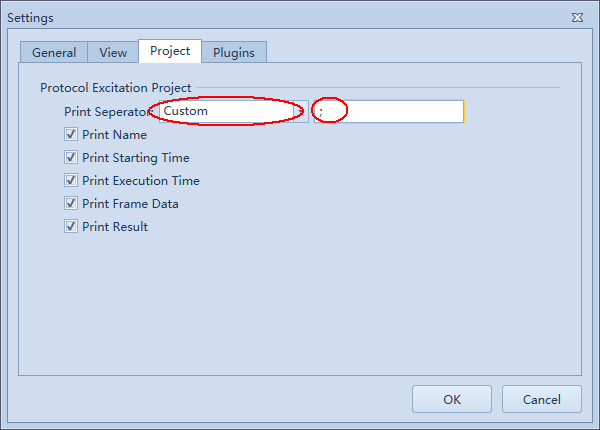Click the Cancel button
The height and width of the screenshot is (430, 600).
coord(542,399)
